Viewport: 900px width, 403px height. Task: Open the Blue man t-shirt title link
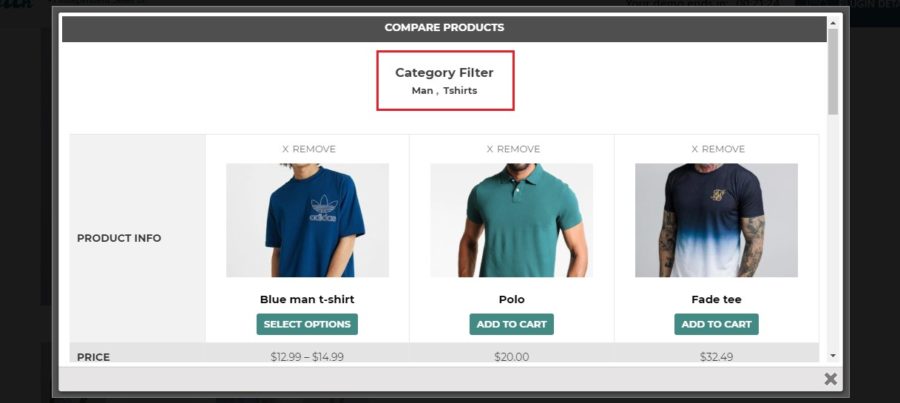click(x=307, y=299)
